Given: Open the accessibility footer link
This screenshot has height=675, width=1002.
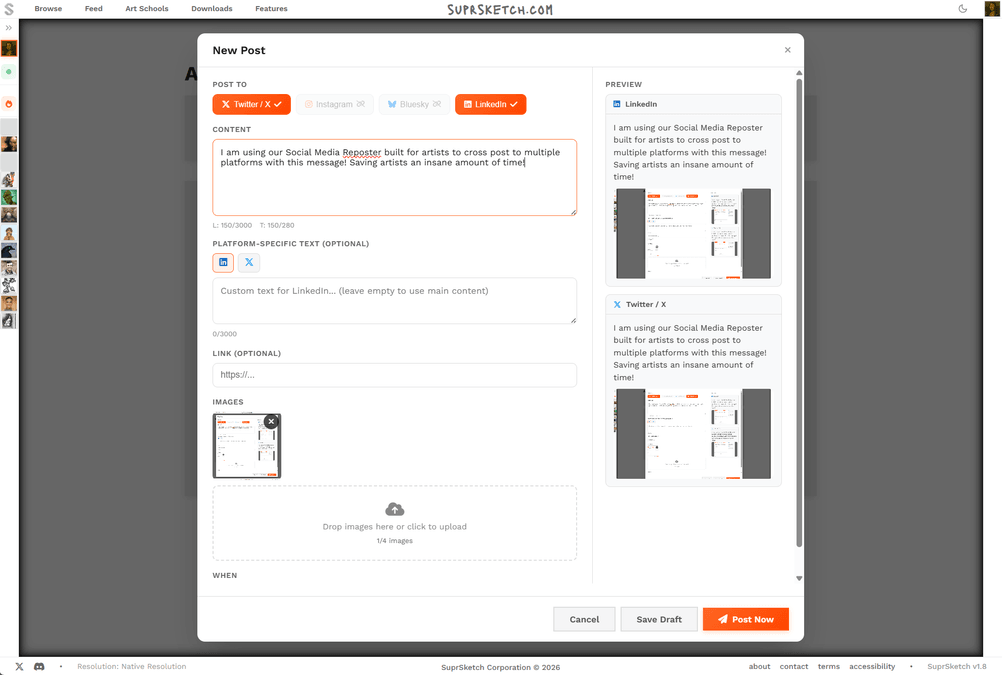Looking at the screenshot, I should [x=872, y=667].
